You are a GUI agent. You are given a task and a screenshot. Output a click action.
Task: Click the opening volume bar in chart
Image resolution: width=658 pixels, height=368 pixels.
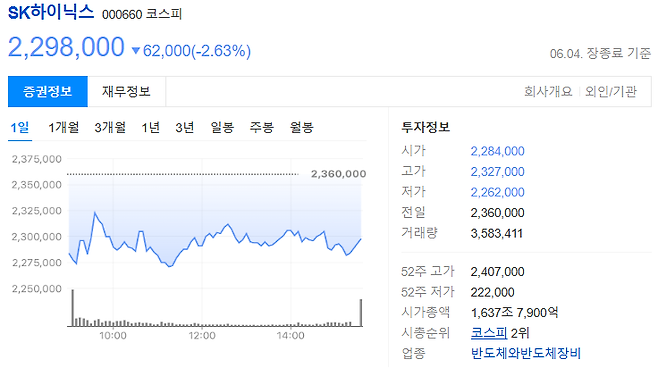click(73, 308)
